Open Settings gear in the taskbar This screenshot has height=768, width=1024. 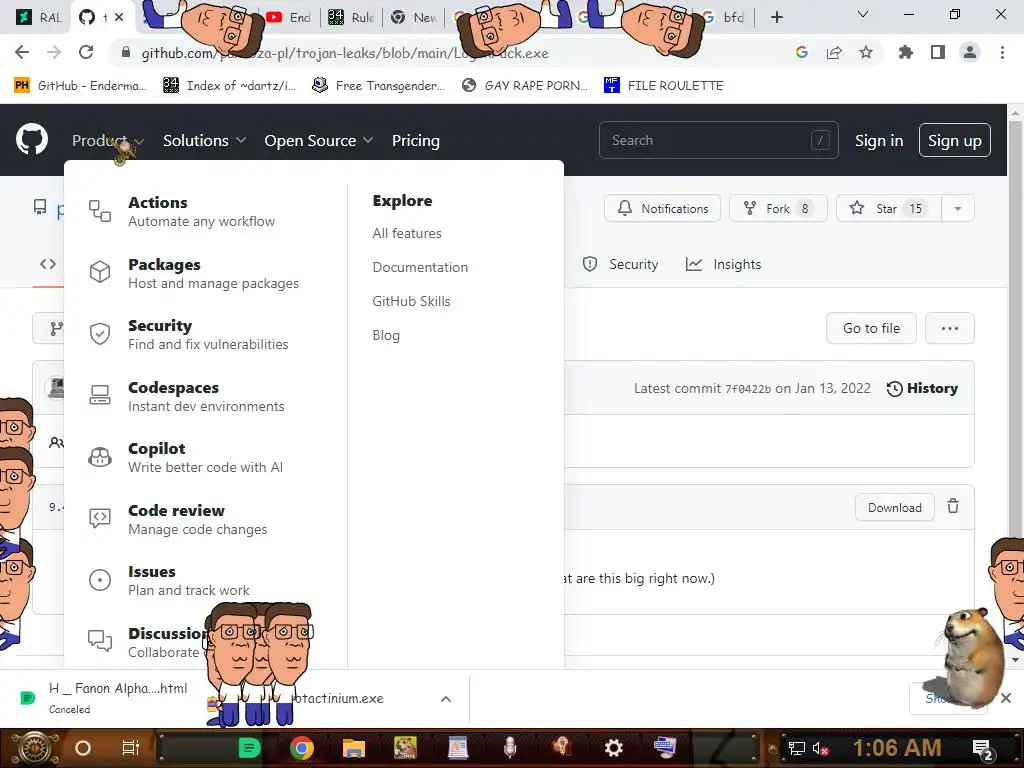613,748
